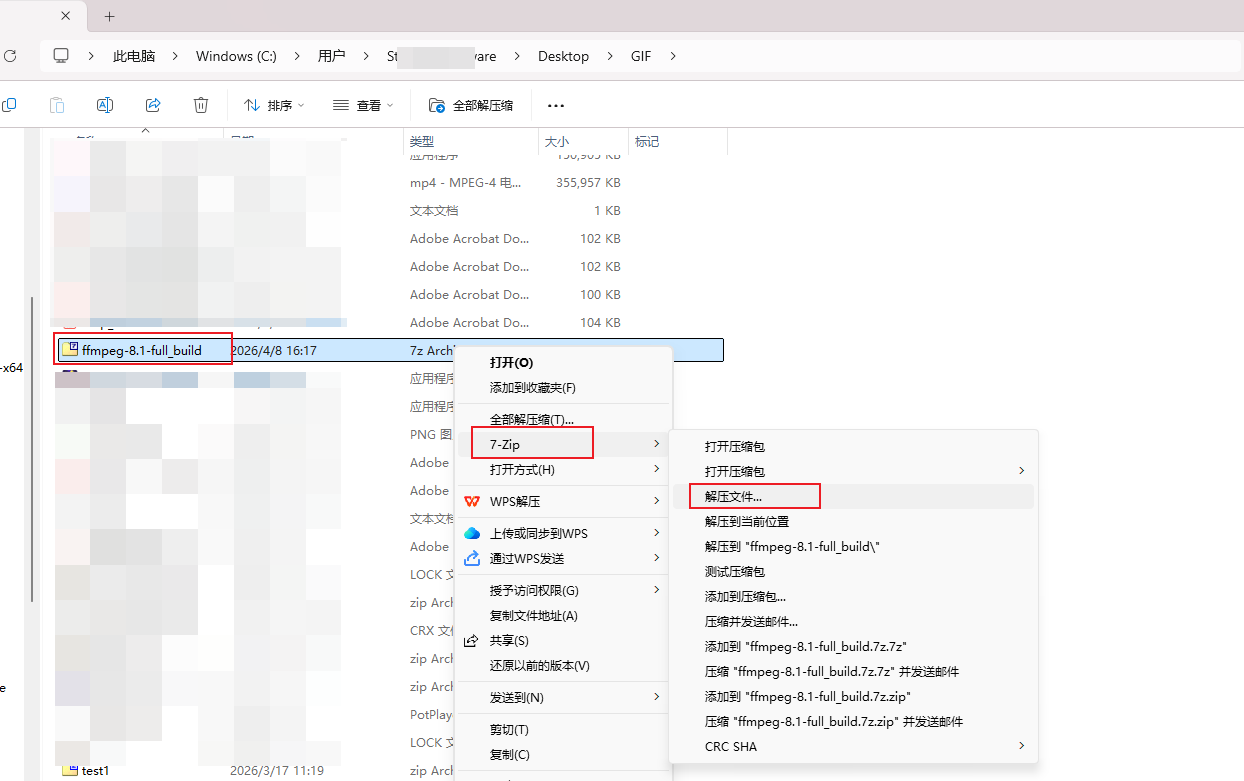Expand the chevron after GIF in the breadcrumb
Image resolution: width=1244 pixels, height=781 pixels.
point(672,56)
